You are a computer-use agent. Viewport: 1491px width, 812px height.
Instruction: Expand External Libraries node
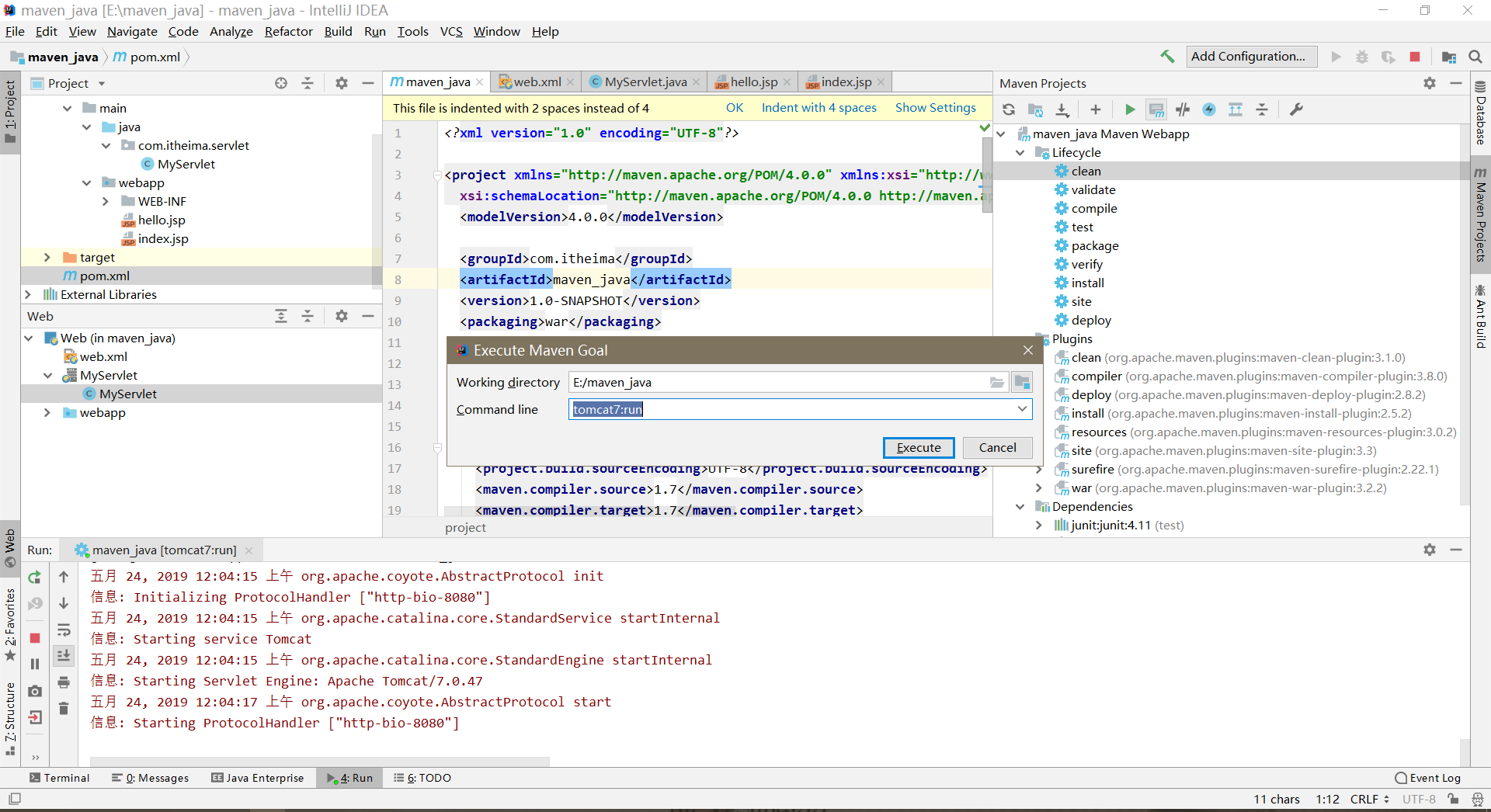[x=28, y=294]
